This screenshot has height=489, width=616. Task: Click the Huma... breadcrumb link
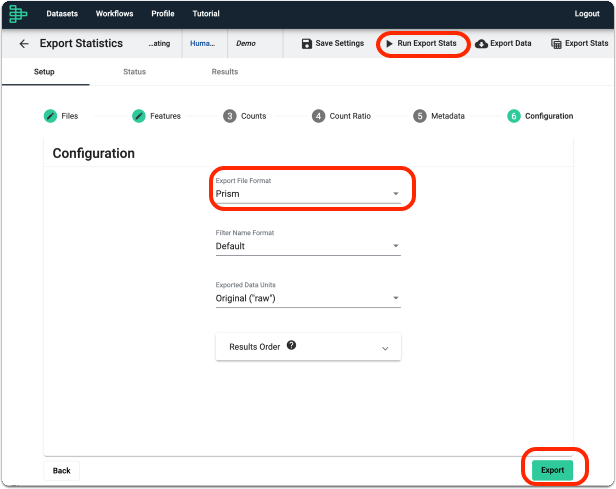pos(202,44)
